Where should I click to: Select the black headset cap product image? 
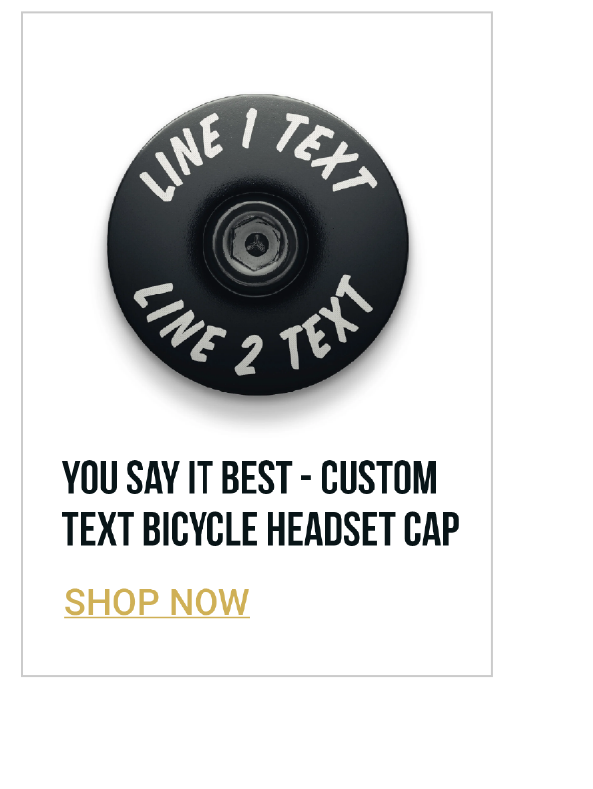pos(257,245)
